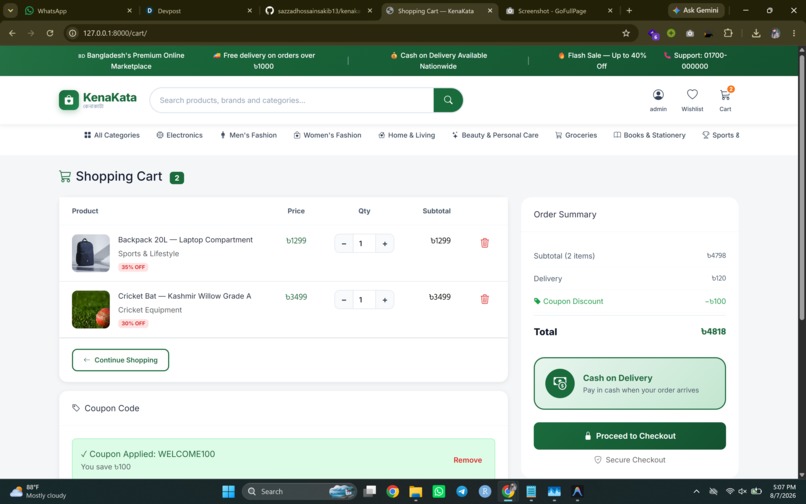Viewport: 806px width, 504px height.
Task: Click the 30% OFF badge on Cricket Bat
Action: coord(133,323)
